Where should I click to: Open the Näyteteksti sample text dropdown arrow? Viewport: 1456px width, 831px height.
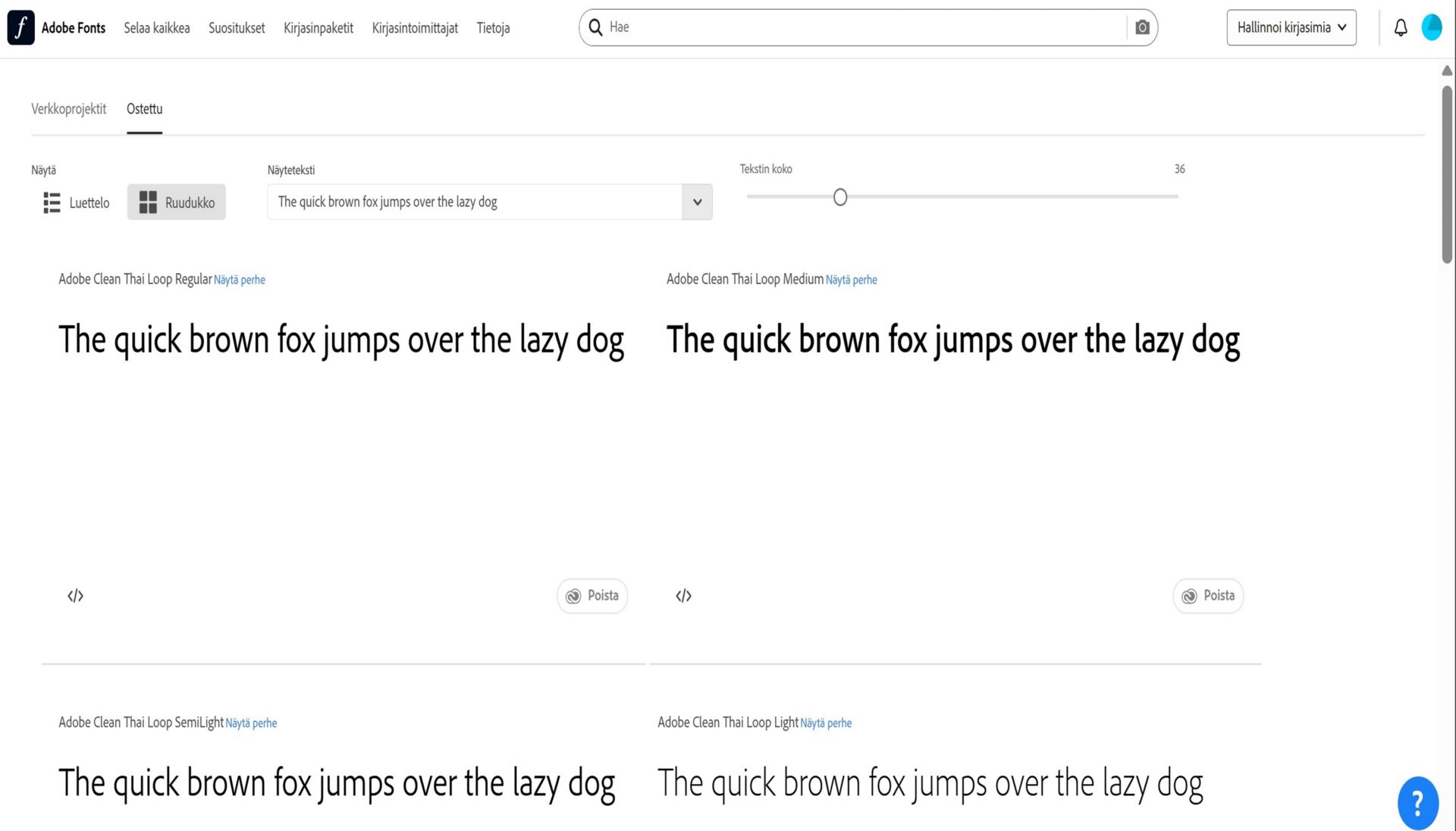tap(697, 202)
